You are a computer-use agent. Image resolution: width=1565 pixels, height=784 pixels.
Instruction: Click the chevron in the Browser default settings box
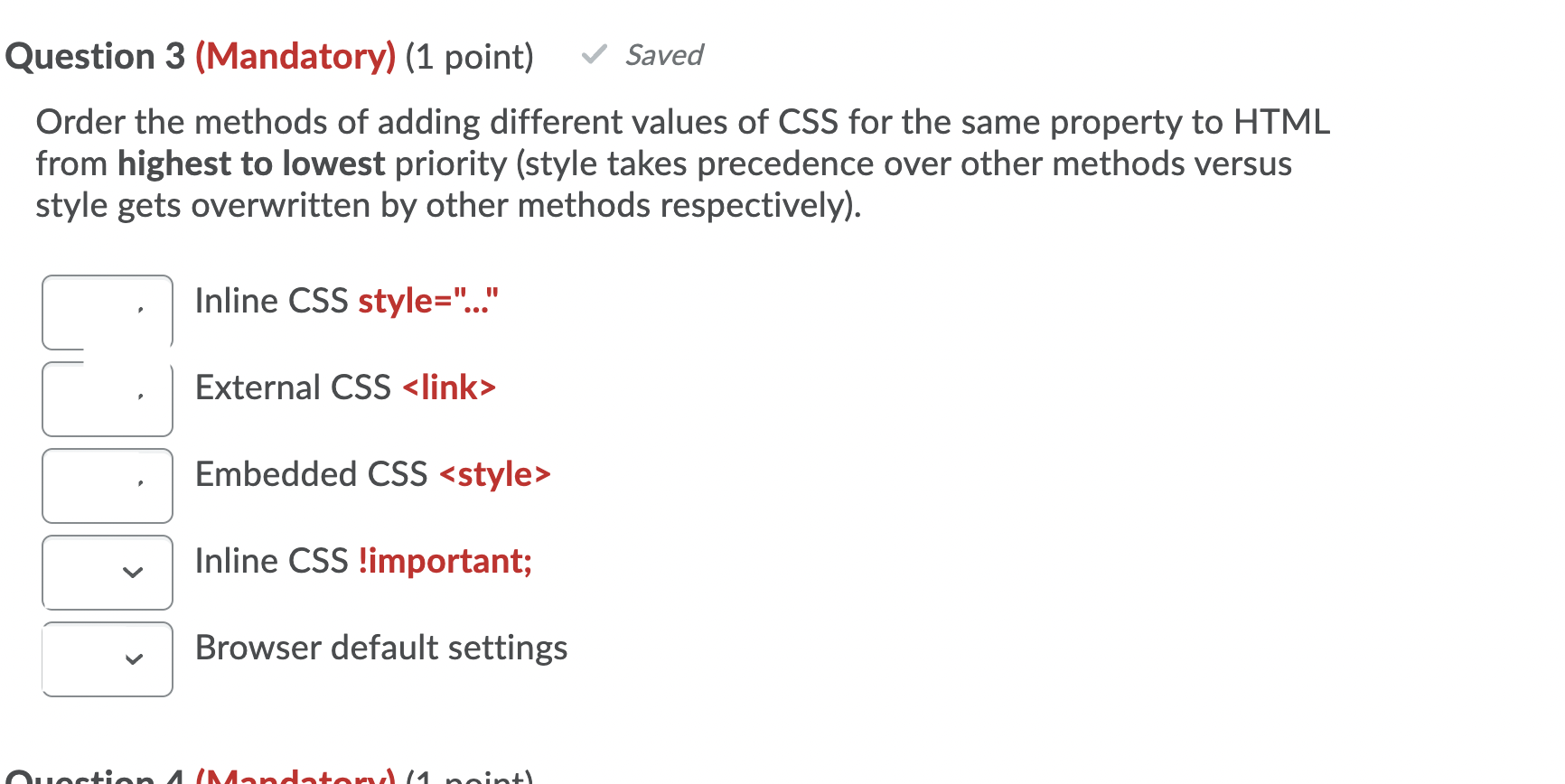coord(133,658)
